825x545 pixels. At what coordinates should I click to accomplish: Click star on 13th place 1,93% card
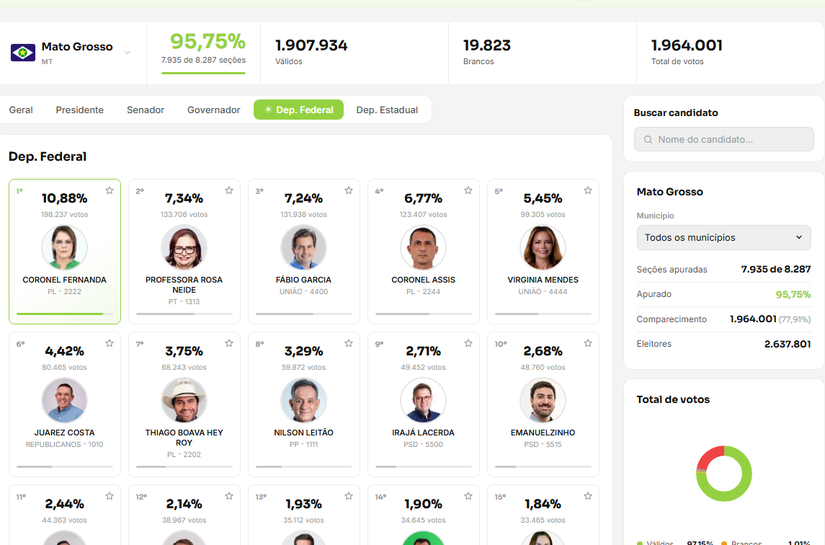(x=348, y=496)
